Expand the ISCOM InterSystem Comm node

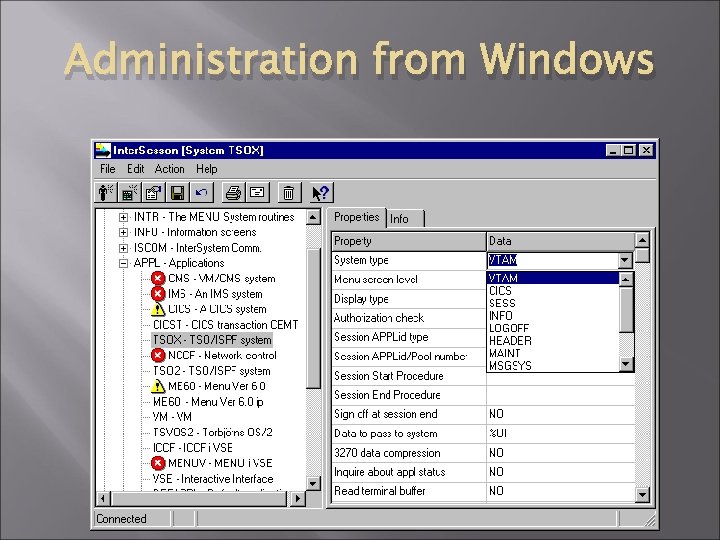point(123,248)
